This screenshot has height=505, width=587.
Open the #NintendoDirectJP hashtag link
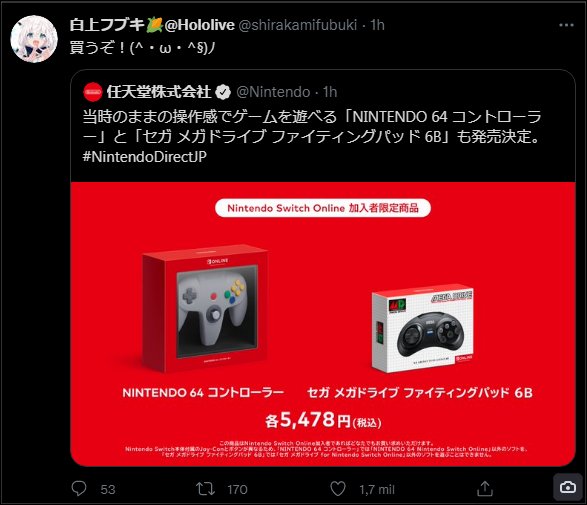[145, 156]
